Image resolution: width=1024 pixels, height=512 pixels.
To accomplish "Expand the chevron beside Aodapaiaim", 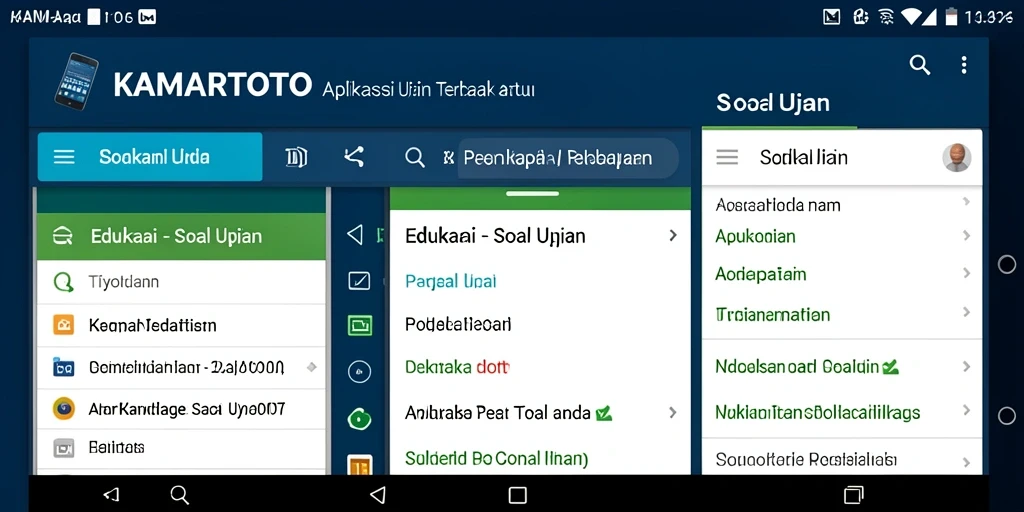I will [967, 274].
